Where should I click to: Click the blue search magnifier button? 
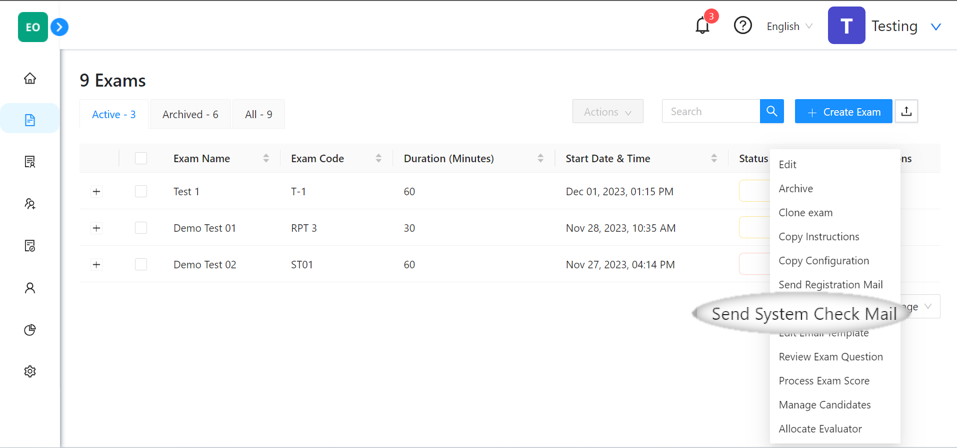pos(771,112)
